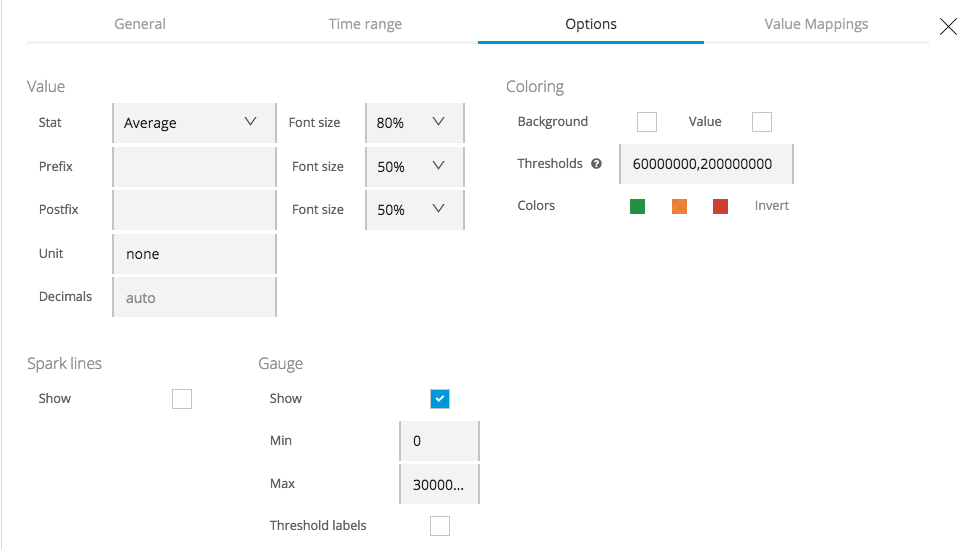Switch to the General tab
Viewport: 973px width, 549px height.
tap(140, 24)
